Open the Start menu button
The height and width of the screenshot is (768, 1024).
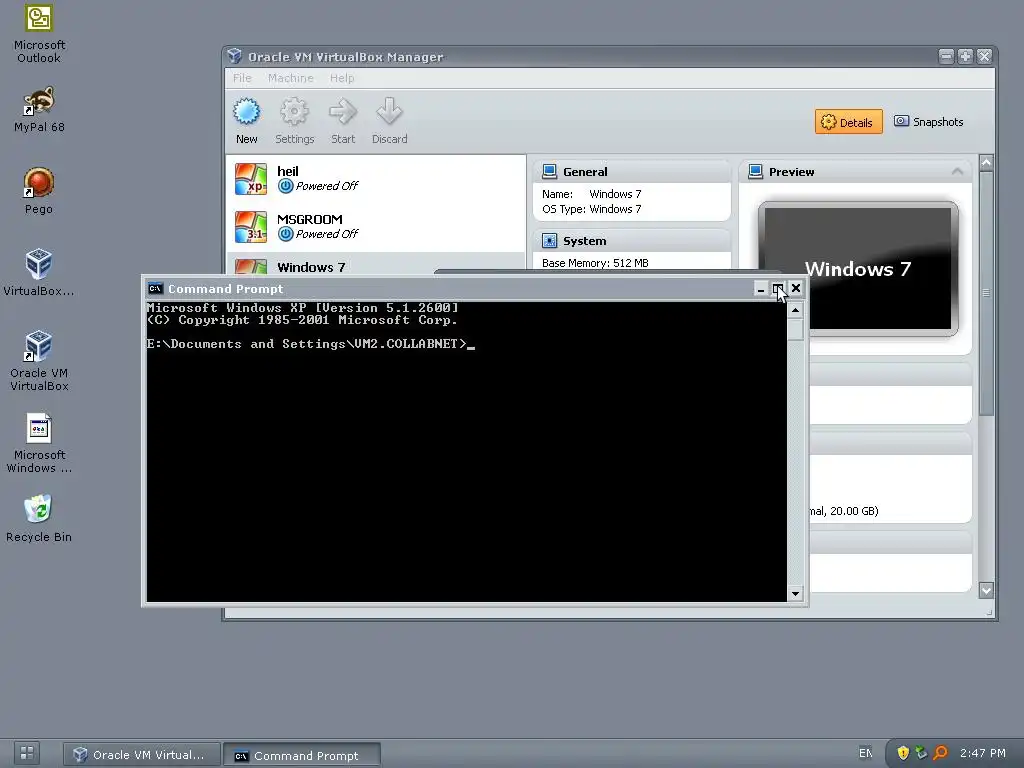pyautogui.click(x=27, y=753)
